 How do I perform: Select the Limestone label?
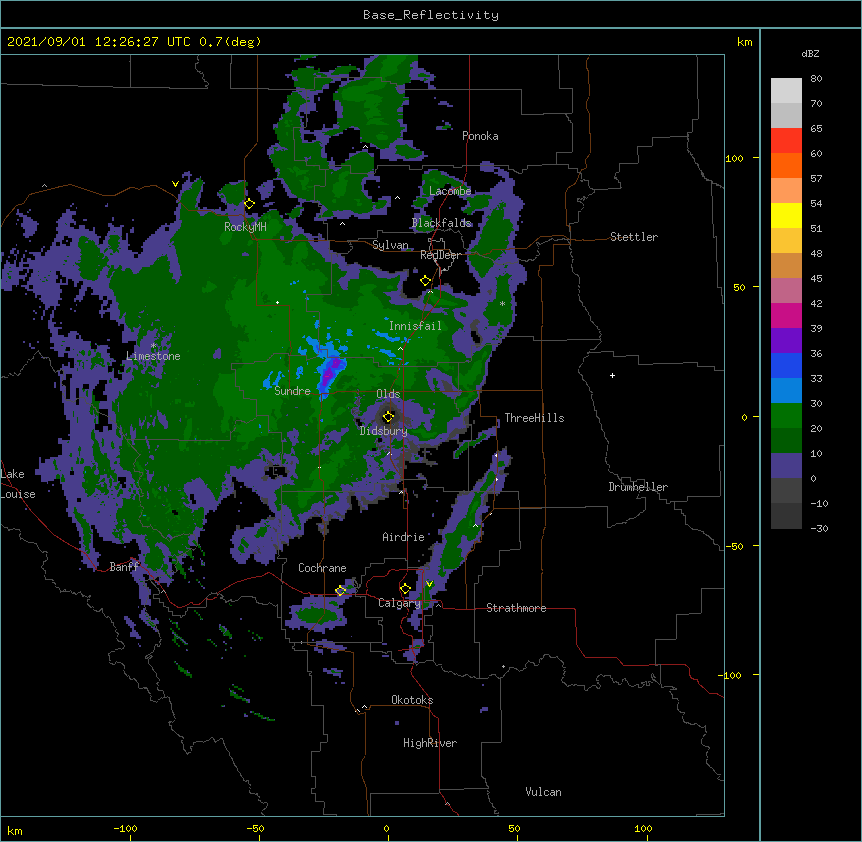pyautogui.click(x=153, y=356)
